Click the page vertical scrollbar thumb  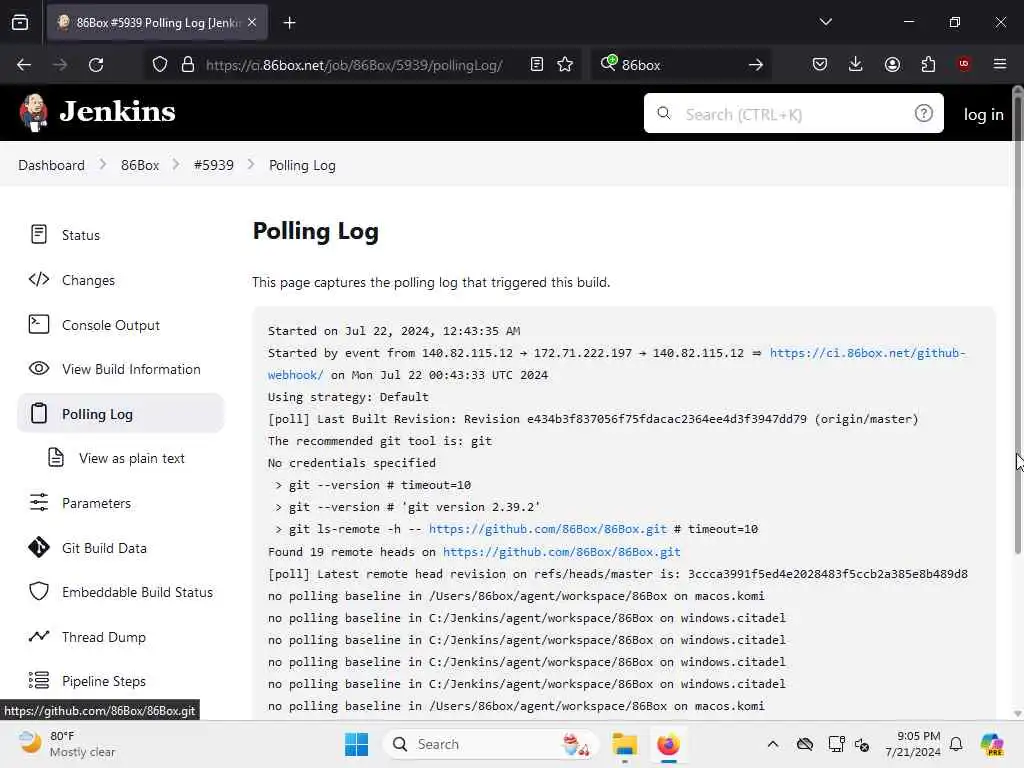tap(1017, 327)
